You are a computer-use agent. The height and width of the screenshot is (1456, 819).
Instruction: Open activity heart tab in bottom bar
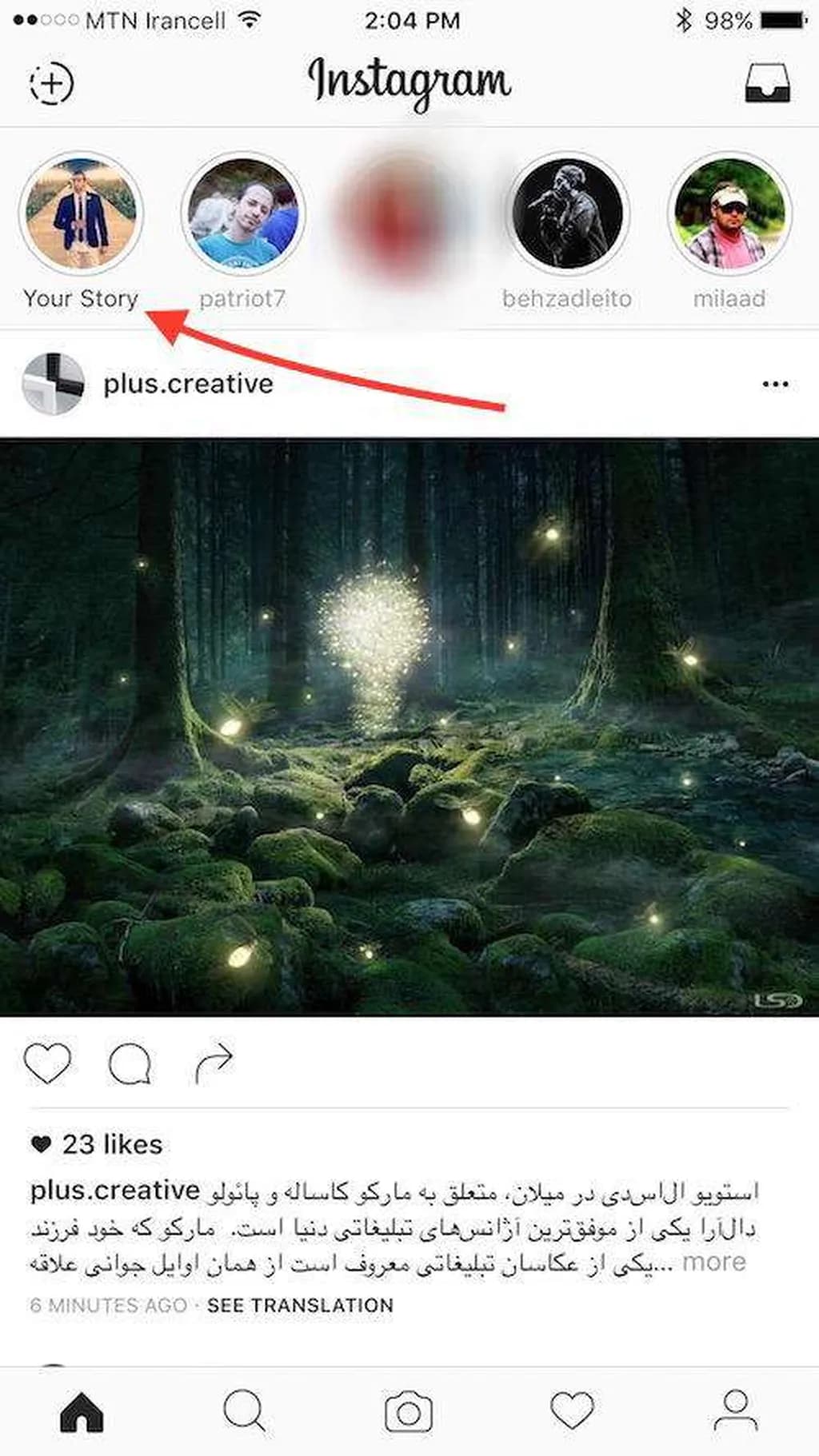[572, 1412]
